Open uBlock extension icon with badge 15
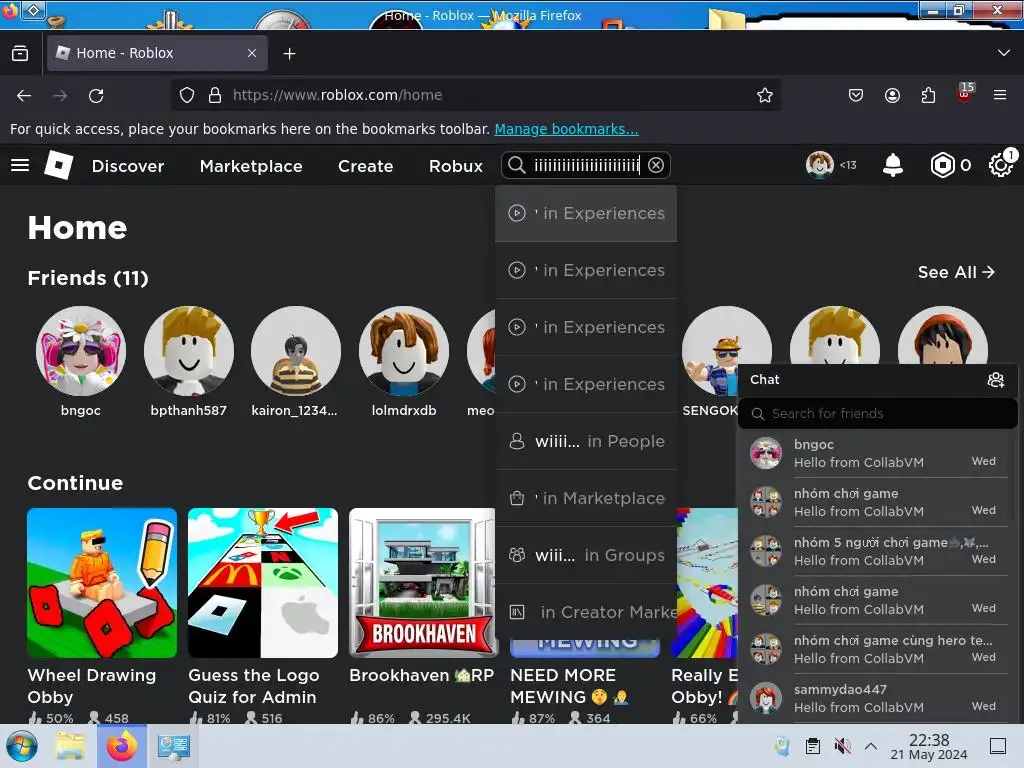The width and height of the screenshot is (1024, 768). (x=965, y=93)
